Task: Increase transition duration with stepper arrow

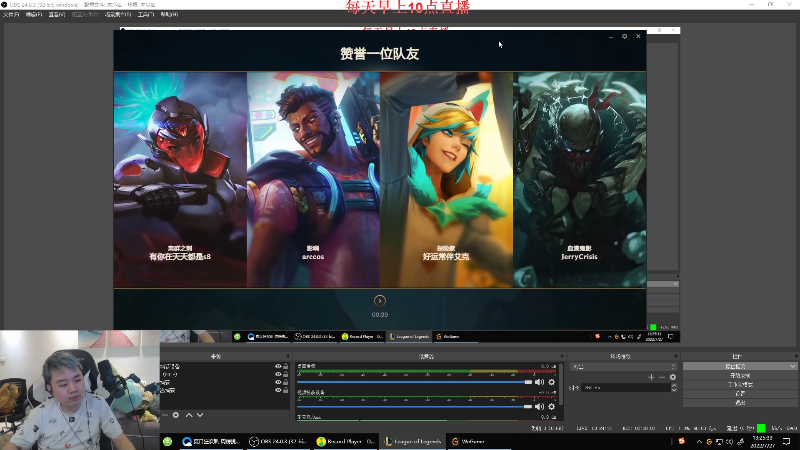Action: coord(674,386)
